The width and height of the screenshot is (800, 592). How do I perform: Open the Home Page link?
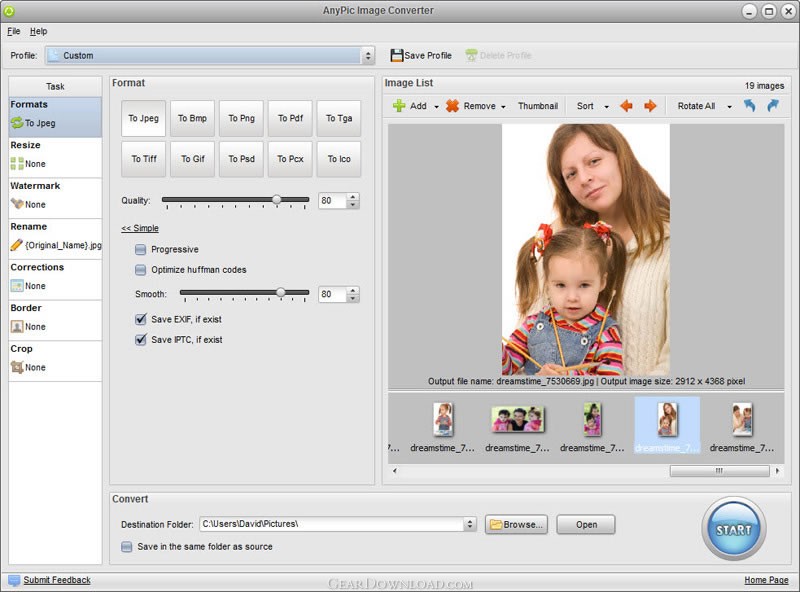tap(766, 580)
